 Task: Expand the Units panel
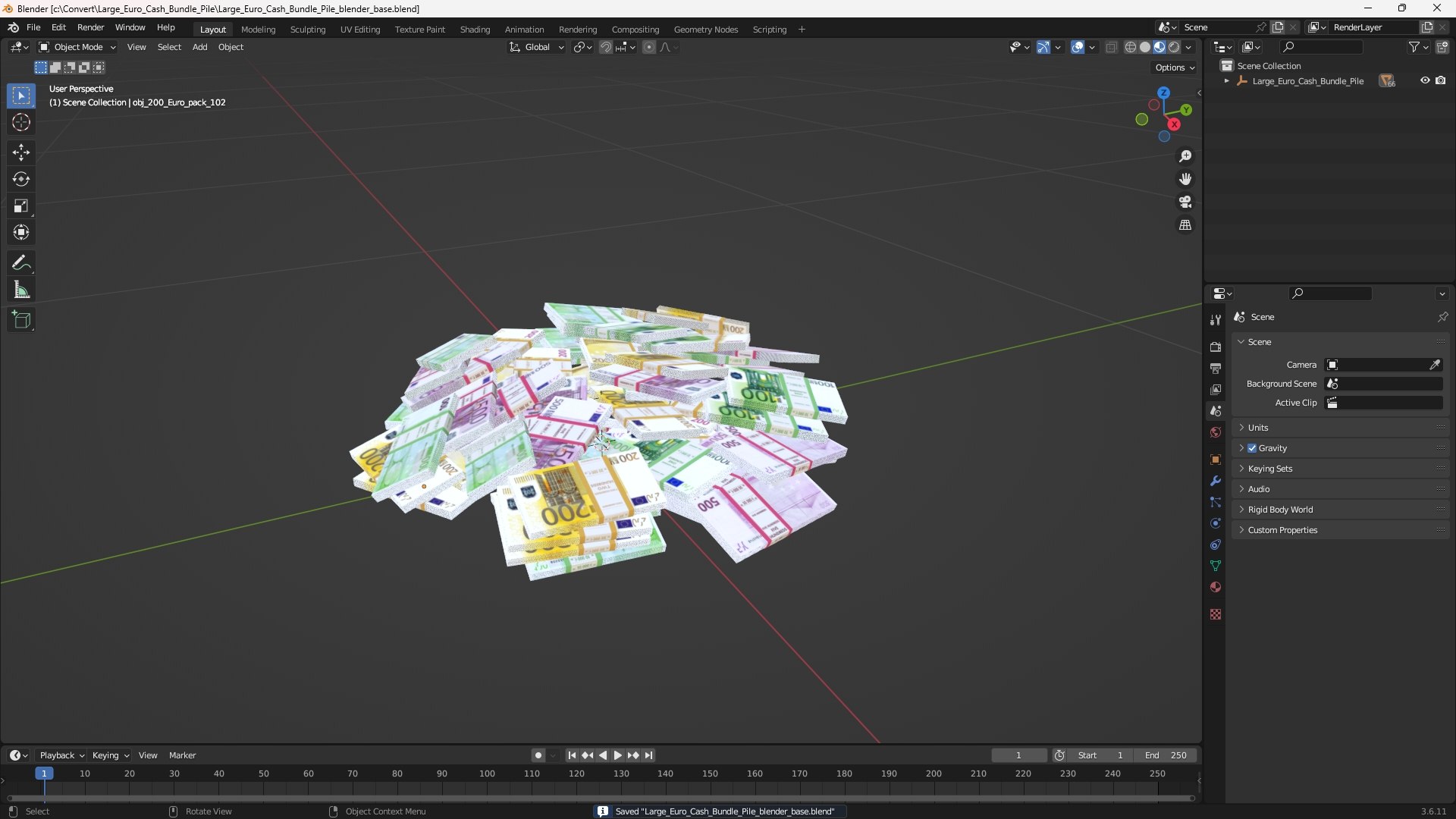coord(1340,428)
